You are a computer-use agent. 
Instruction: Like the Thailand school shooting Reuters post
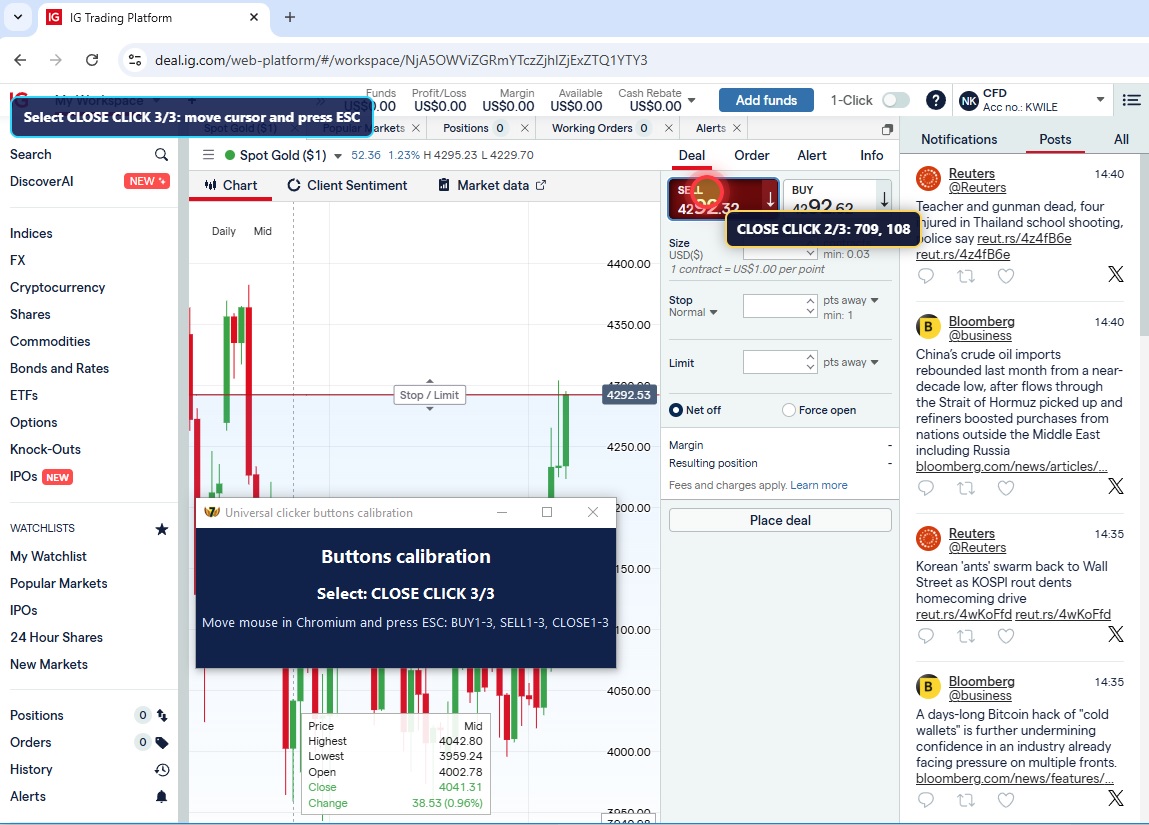tap(1006, 275)
